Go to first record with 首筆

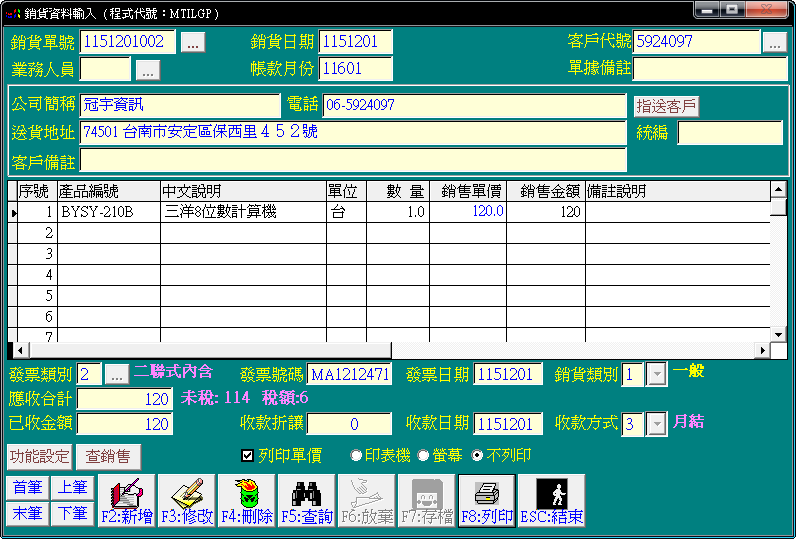tap(28, 488)
